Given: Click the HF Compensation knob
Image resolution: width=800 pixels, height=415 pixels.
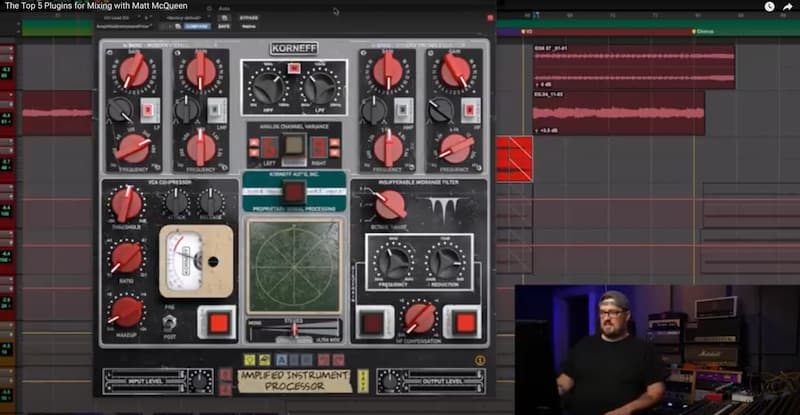Looking at the screenshot, I should pyautogui.click(x=418, y=318).
